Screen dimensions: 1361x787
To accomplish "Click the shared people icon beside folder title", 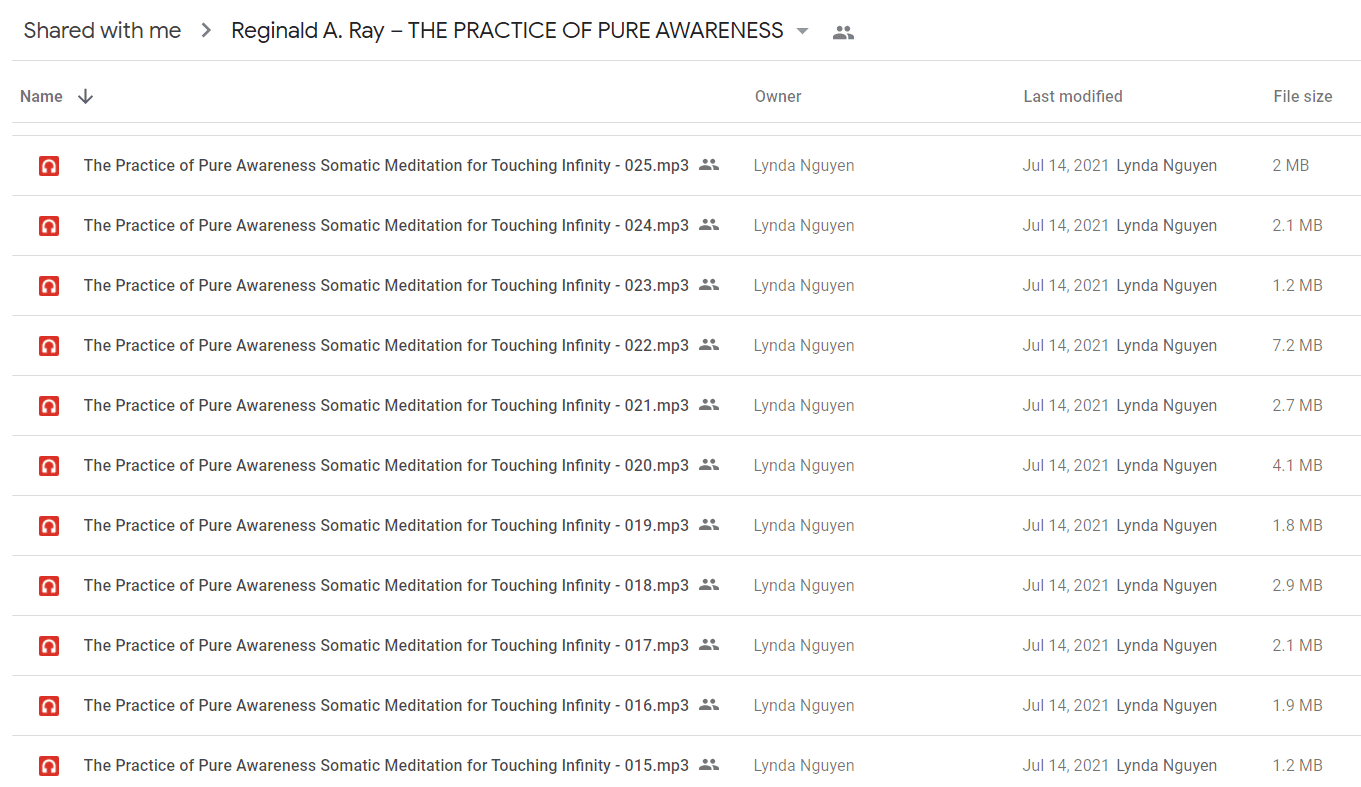I will click(843, 32).
